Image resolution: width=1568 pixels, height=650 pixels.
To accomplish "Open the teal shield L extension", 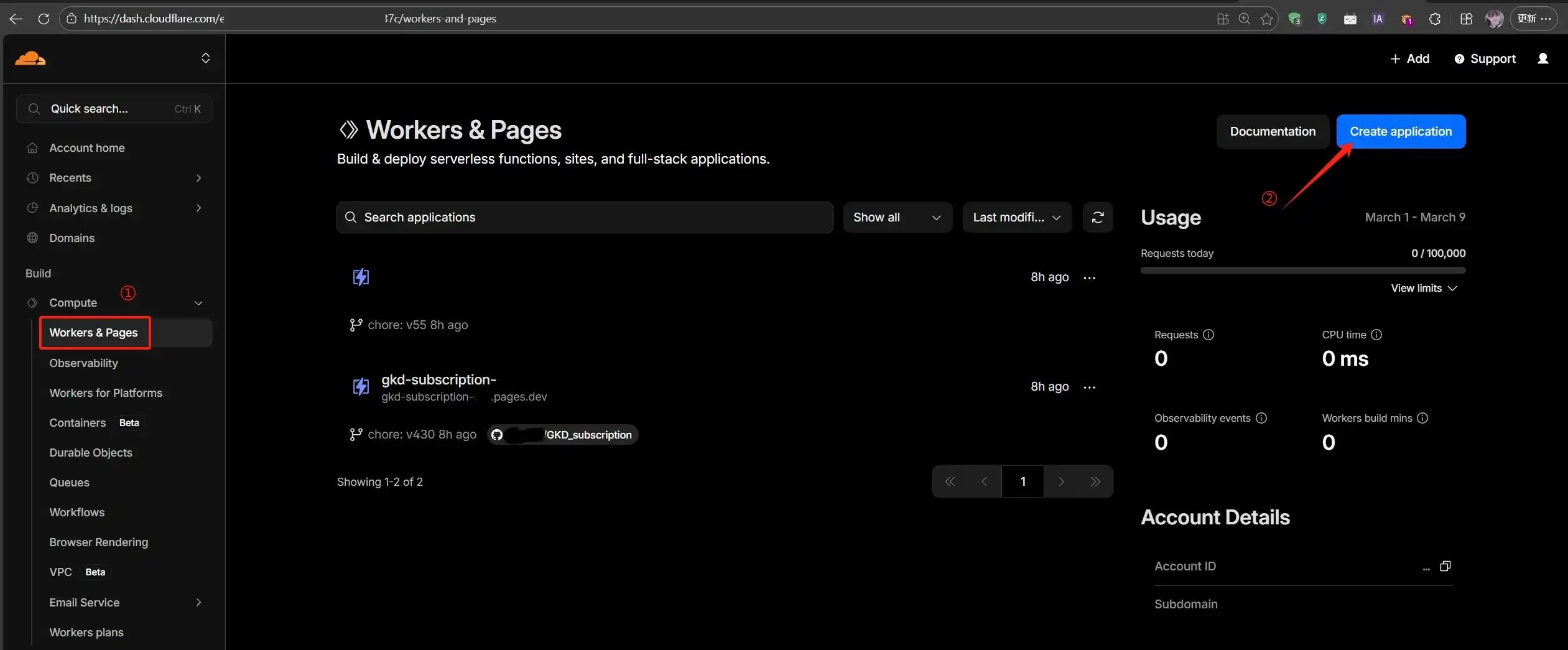I will (x=1322, y=19).
